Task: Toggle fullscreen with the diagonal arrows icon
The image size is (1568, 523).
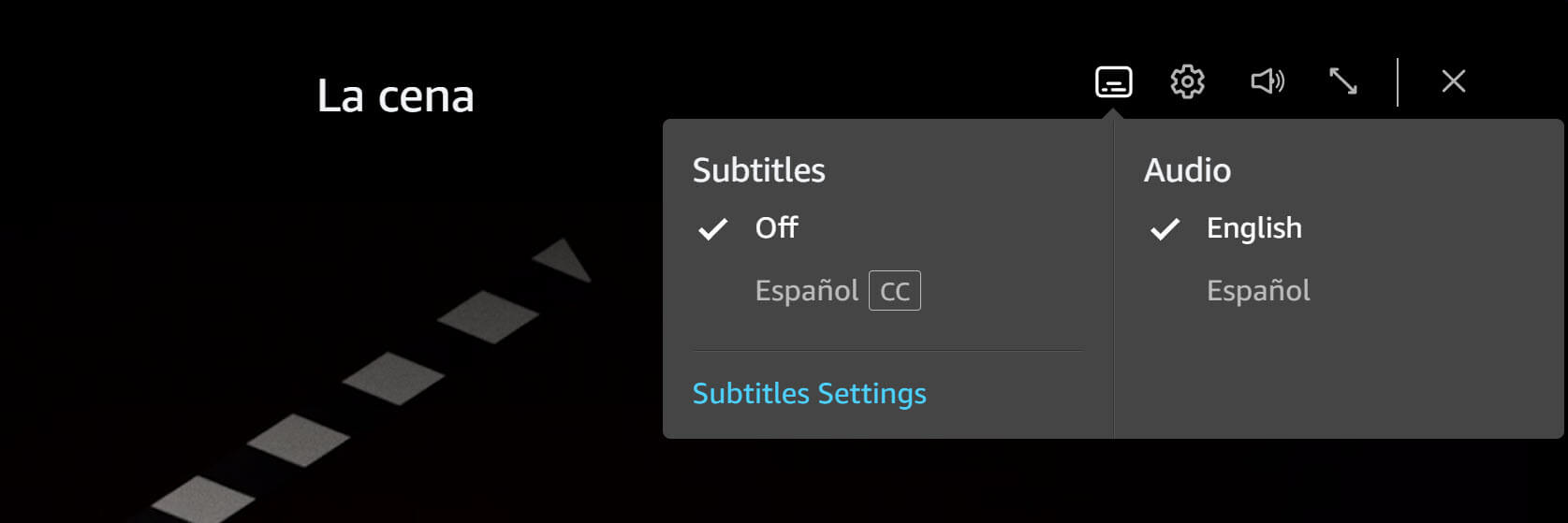Action: pyautogui.click(x=1343, y=81)
